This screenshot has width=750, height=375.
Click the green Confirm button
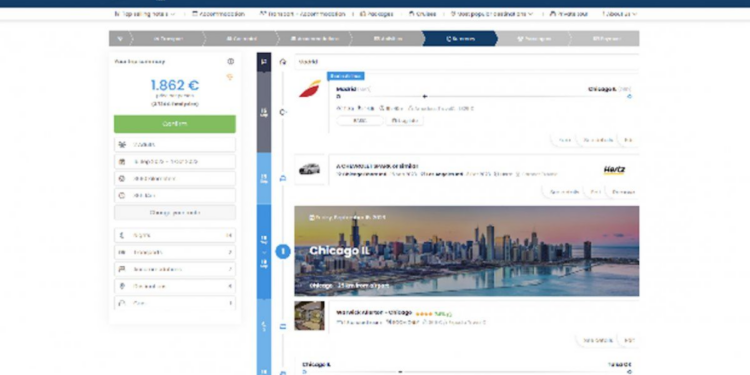click(x=175, y=124)
